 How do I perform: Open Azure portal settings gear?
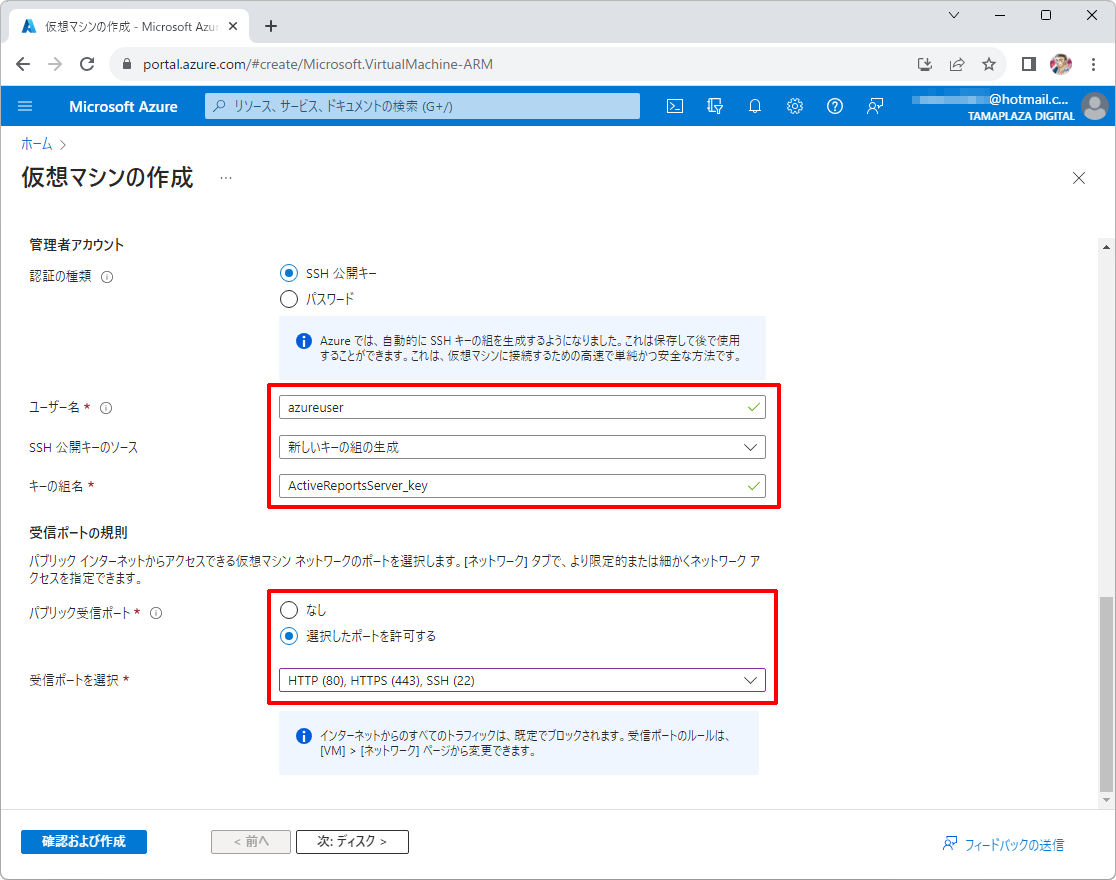pos(794,106)
